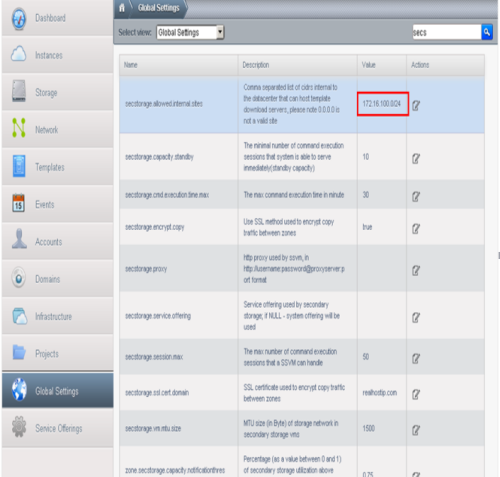Image resolution: width=500 pixels, height=477 pixels.
Task: Click the realhostip.com value
Action: pos(380,393)
